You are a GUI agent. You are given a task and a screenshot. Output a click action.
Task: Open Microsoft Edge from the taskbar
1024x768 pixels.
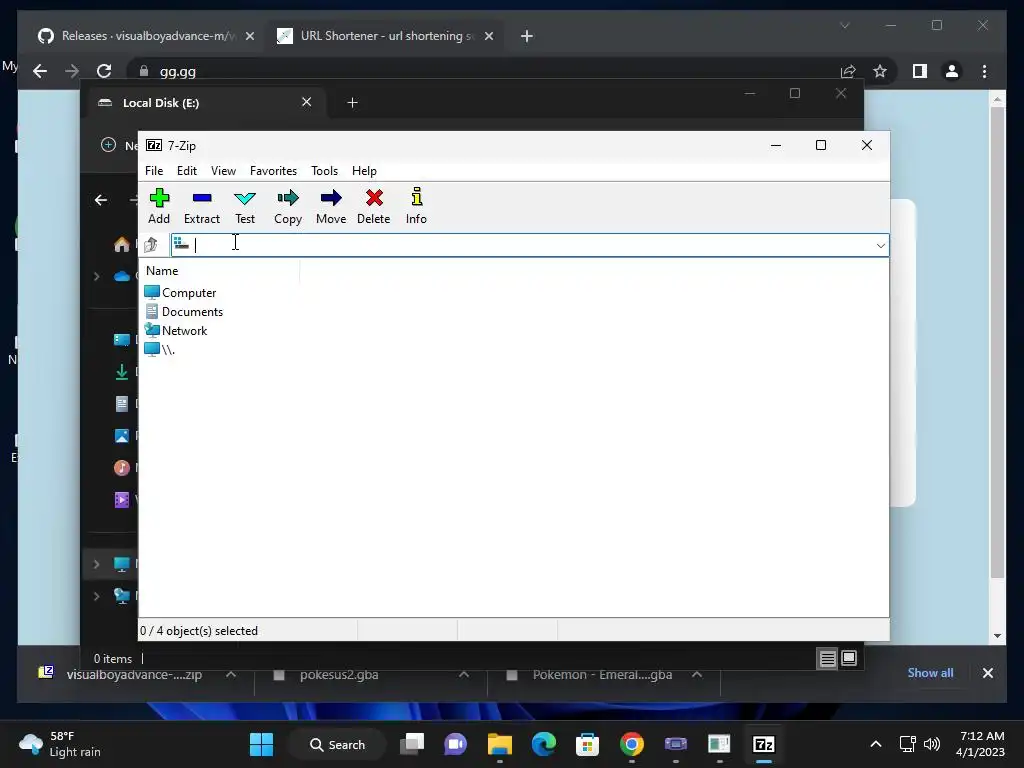pyautogui.click(x=543, y=744)
